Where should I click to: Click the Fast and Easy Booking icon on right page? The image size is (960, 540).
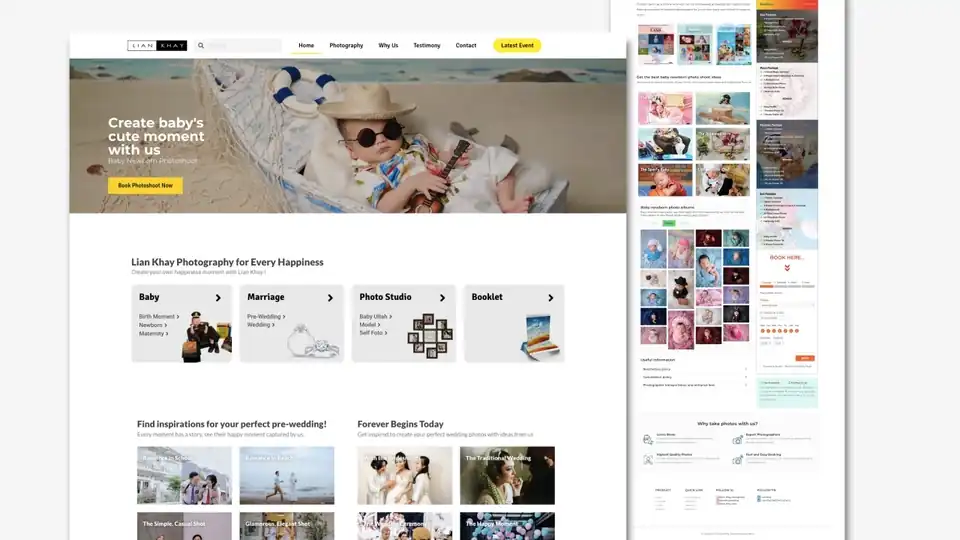[x=738, y=460]
